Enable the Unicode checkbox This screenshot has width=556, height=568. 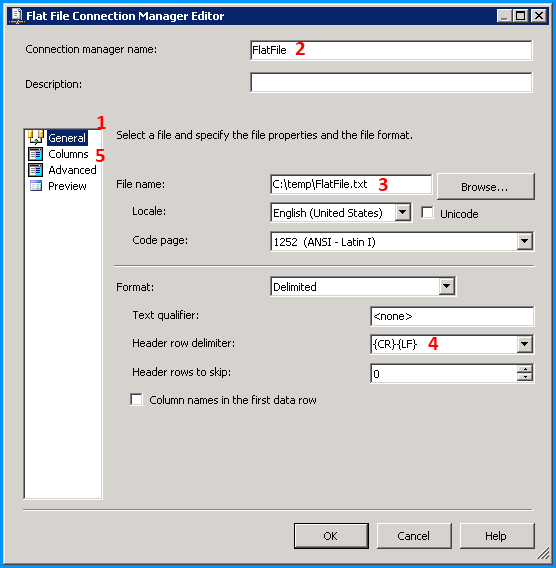[x=427, y=213]
